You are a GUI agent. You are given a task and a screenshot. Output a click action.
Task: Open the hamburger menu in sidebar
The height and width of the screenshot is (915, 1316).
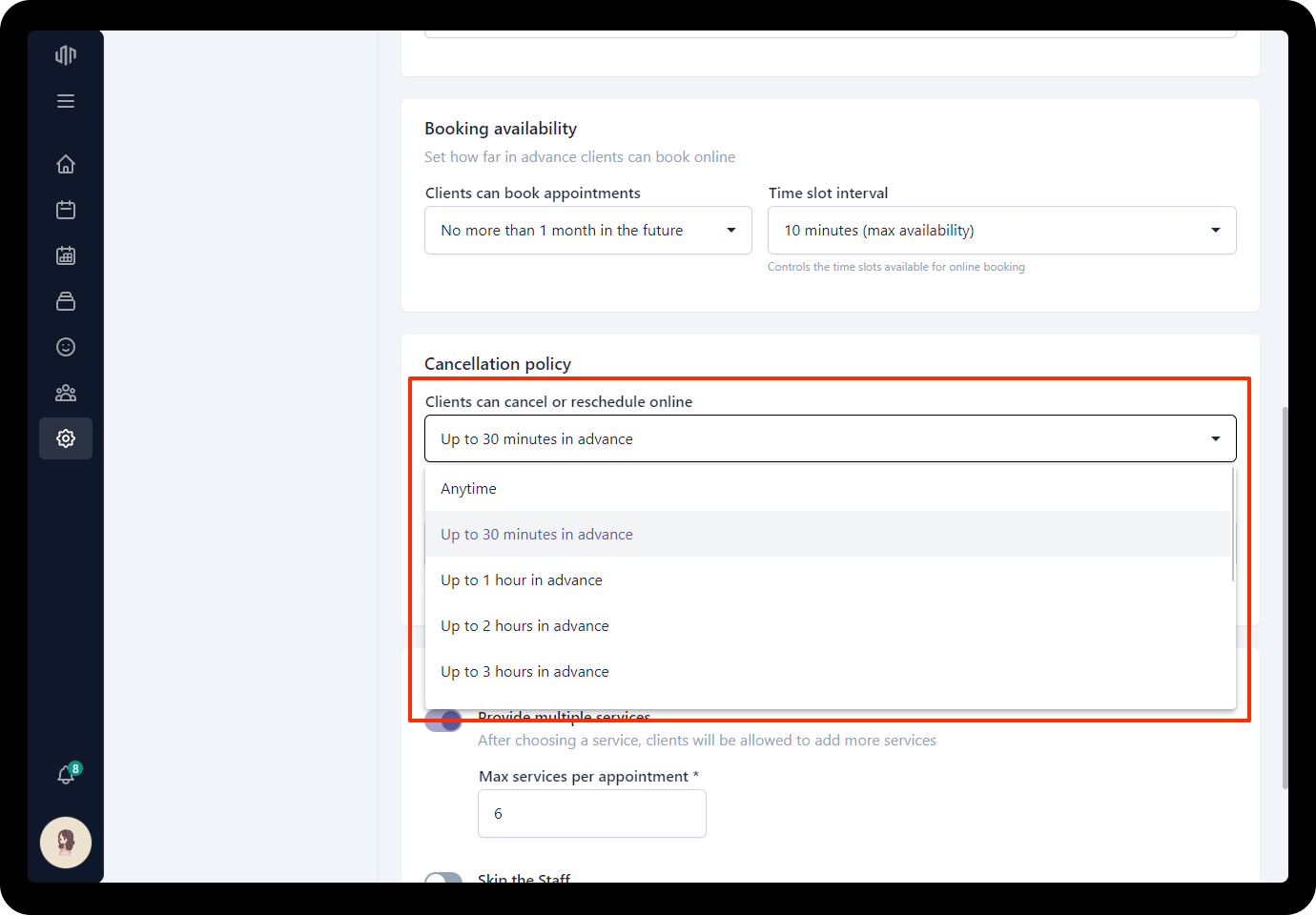[66, 101]
